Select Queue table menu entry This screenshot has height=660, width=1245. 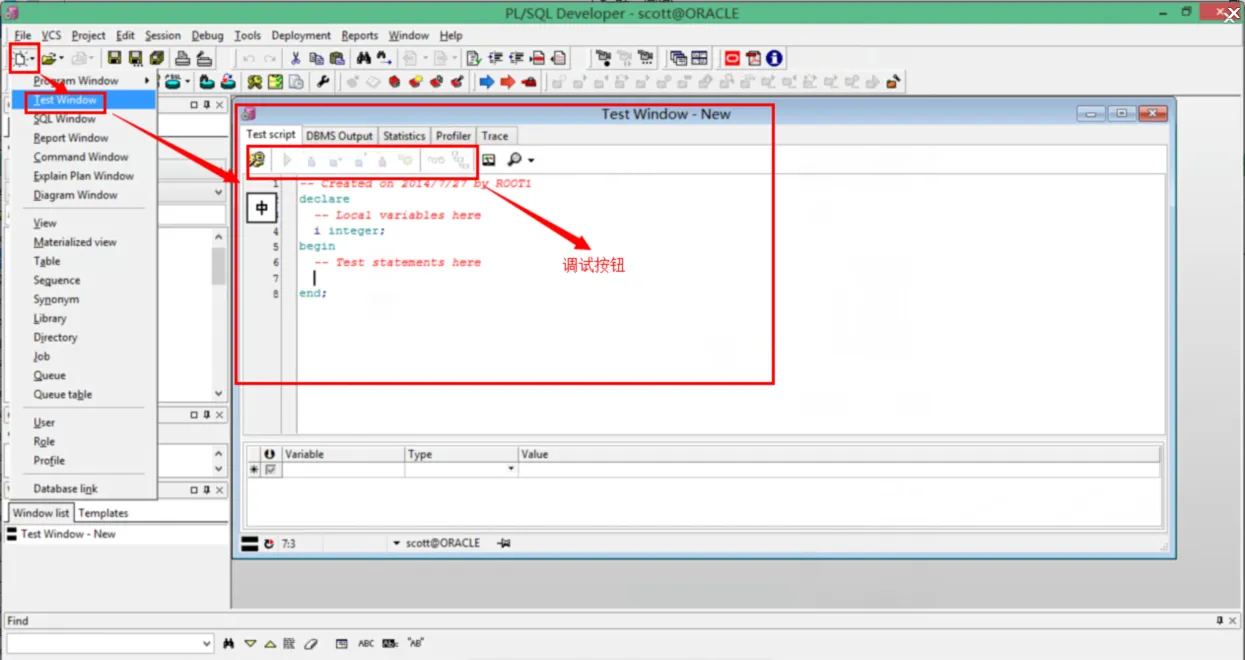click(x=63, y=395)
